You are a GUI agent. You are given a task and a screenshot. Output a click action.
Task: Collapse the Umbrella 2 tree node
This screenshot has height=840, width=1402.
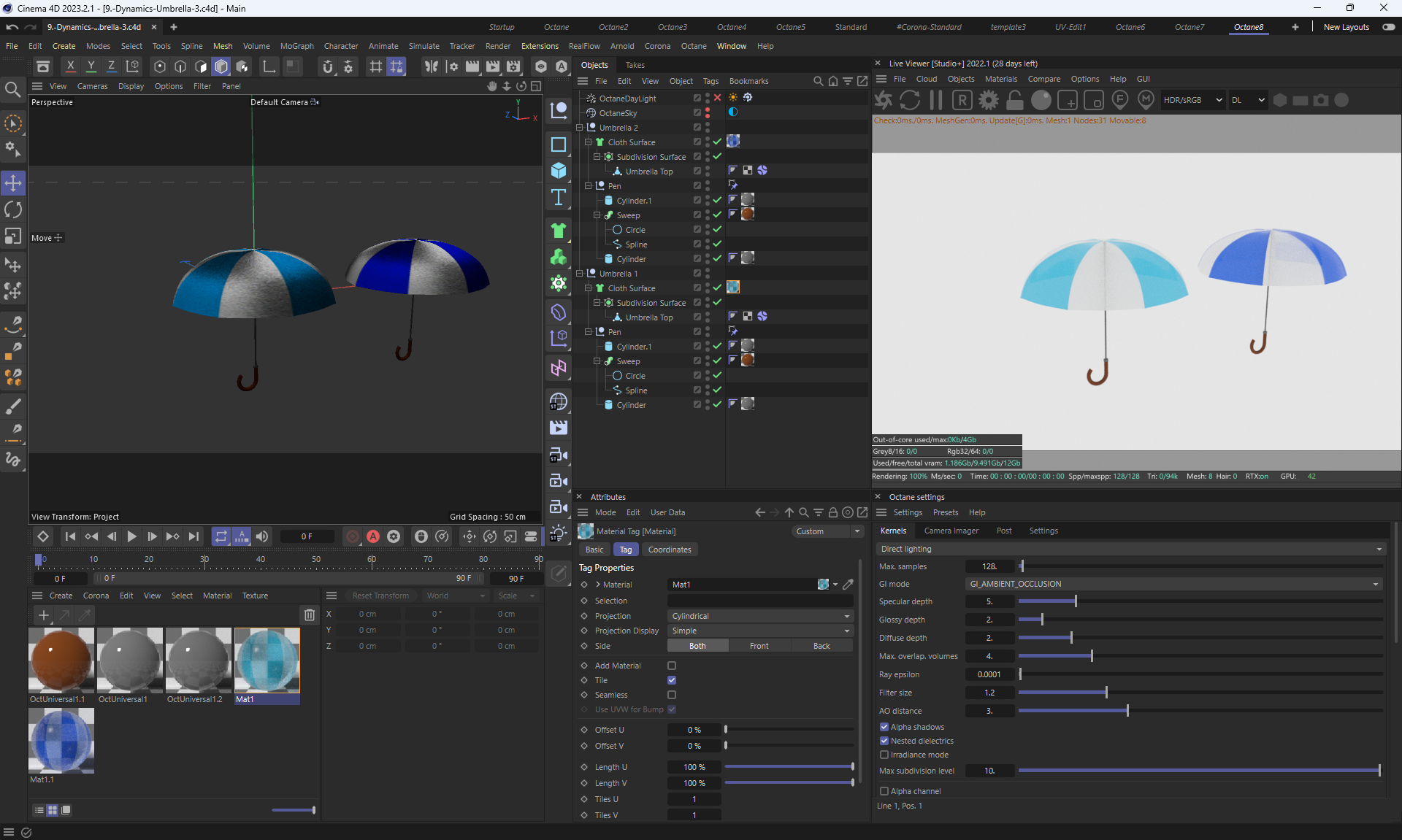tap(580, 128)
